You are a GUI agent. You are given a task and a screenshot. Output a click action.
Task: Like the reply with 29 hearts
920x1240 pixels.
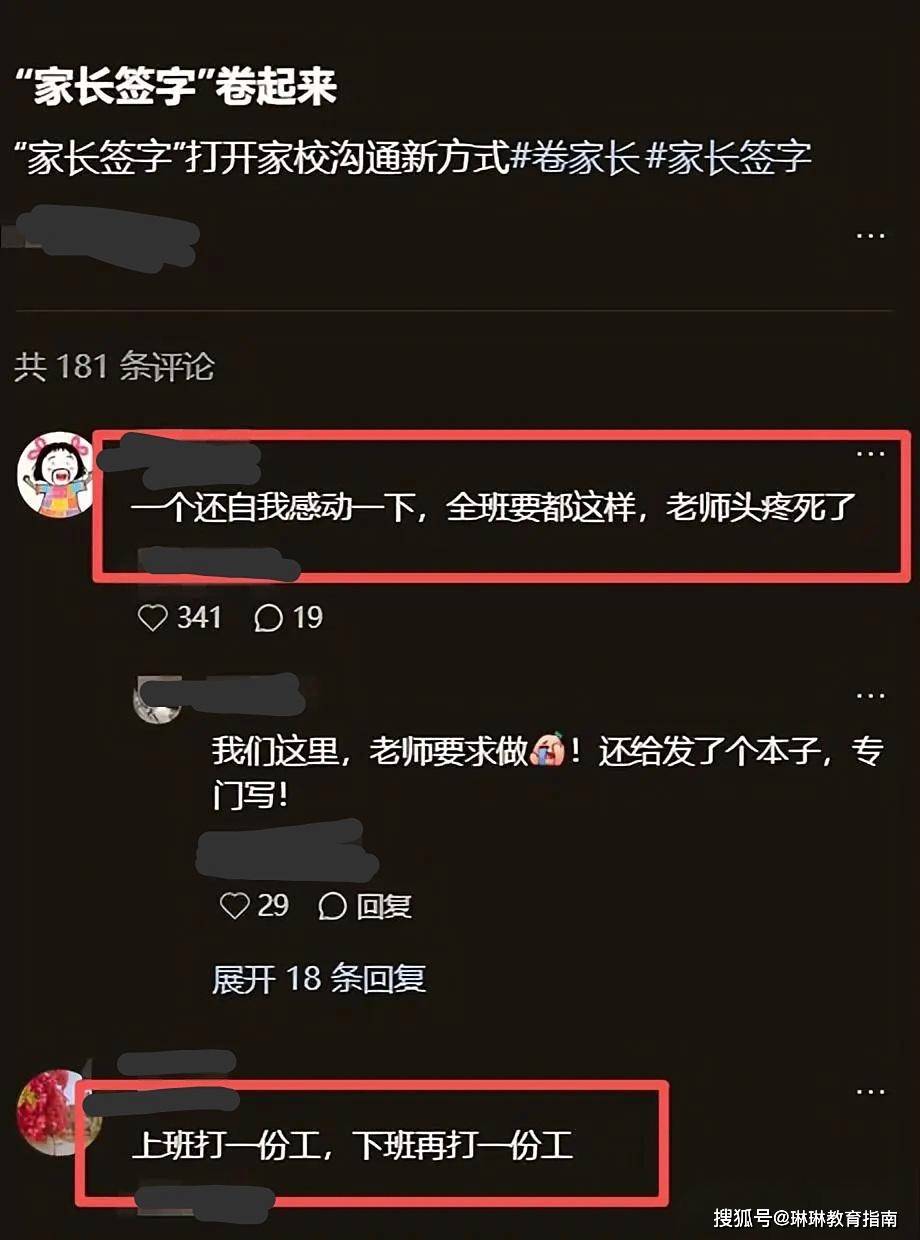tap(234, 906)
